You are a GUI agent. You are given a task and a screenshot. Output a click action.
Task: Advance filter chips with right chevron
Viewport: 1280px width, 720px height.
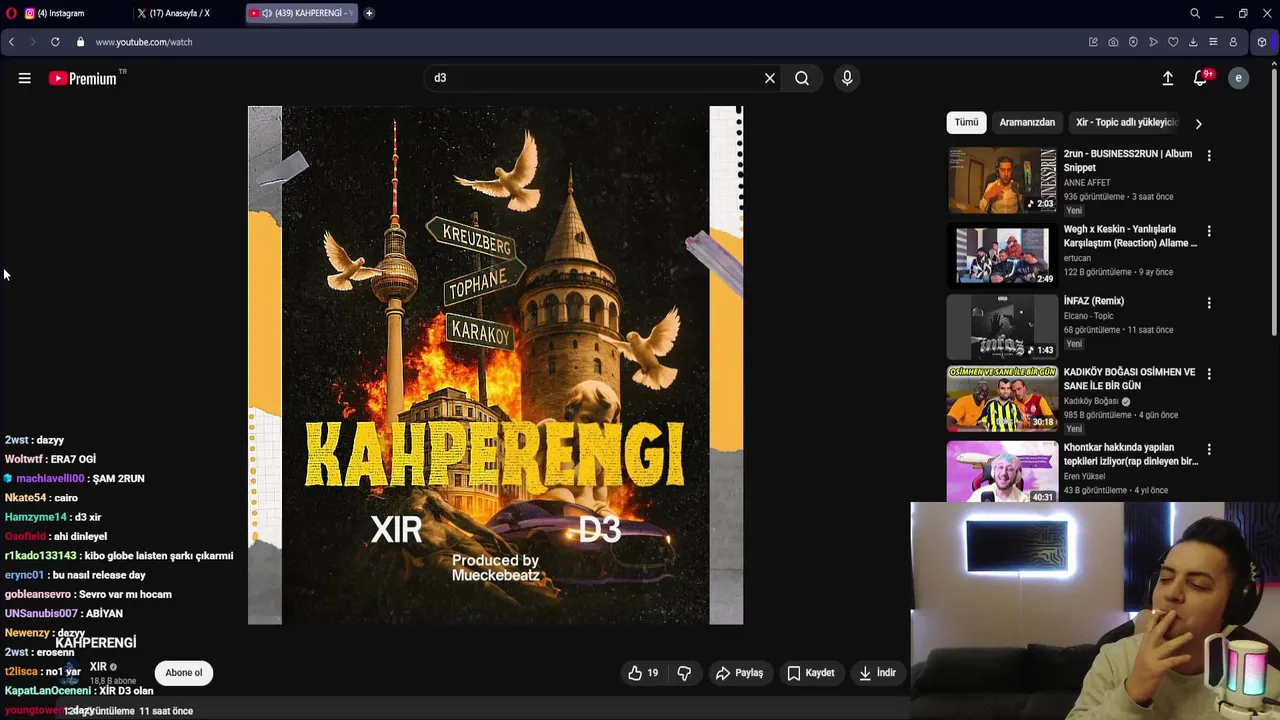(1198, 123)
